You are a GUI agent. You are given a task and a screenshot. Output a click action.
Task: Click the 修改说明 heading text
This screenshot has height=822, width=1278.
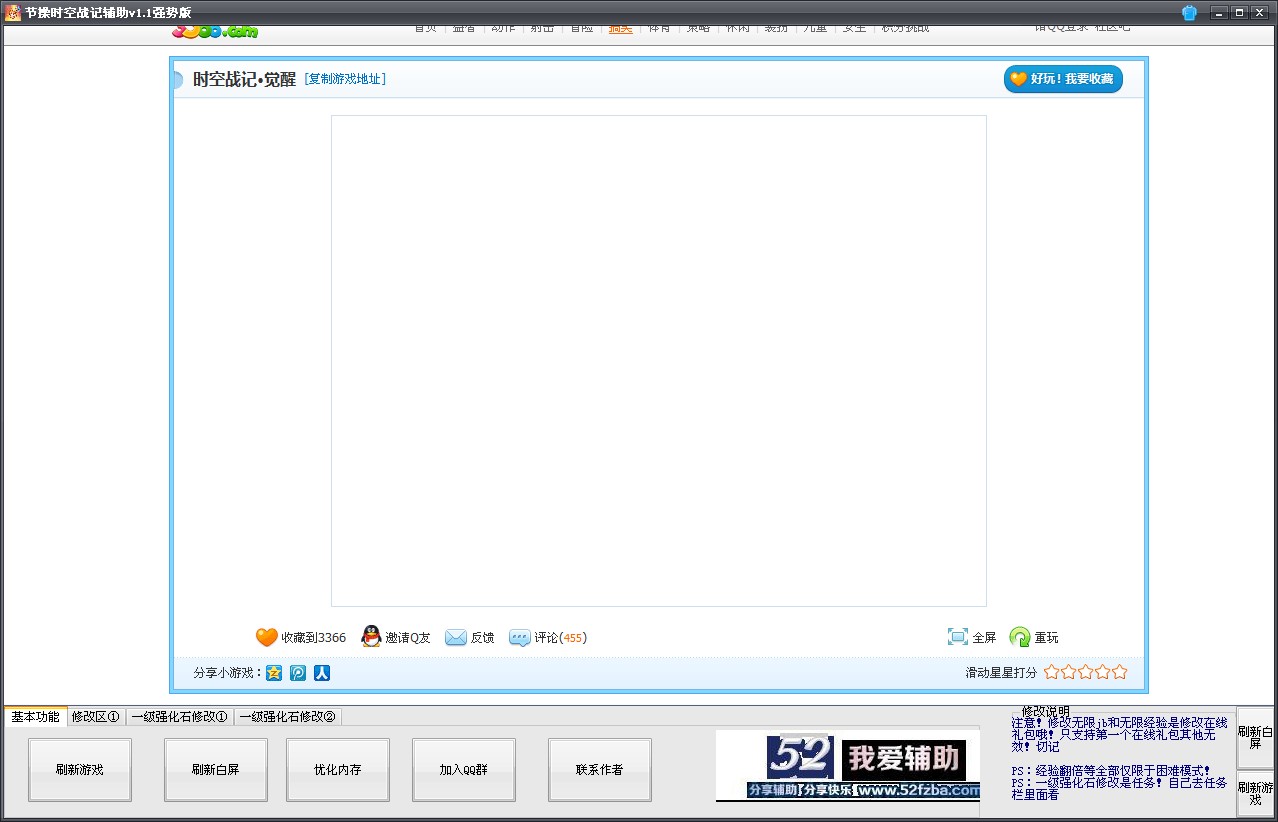(1046, 711)
